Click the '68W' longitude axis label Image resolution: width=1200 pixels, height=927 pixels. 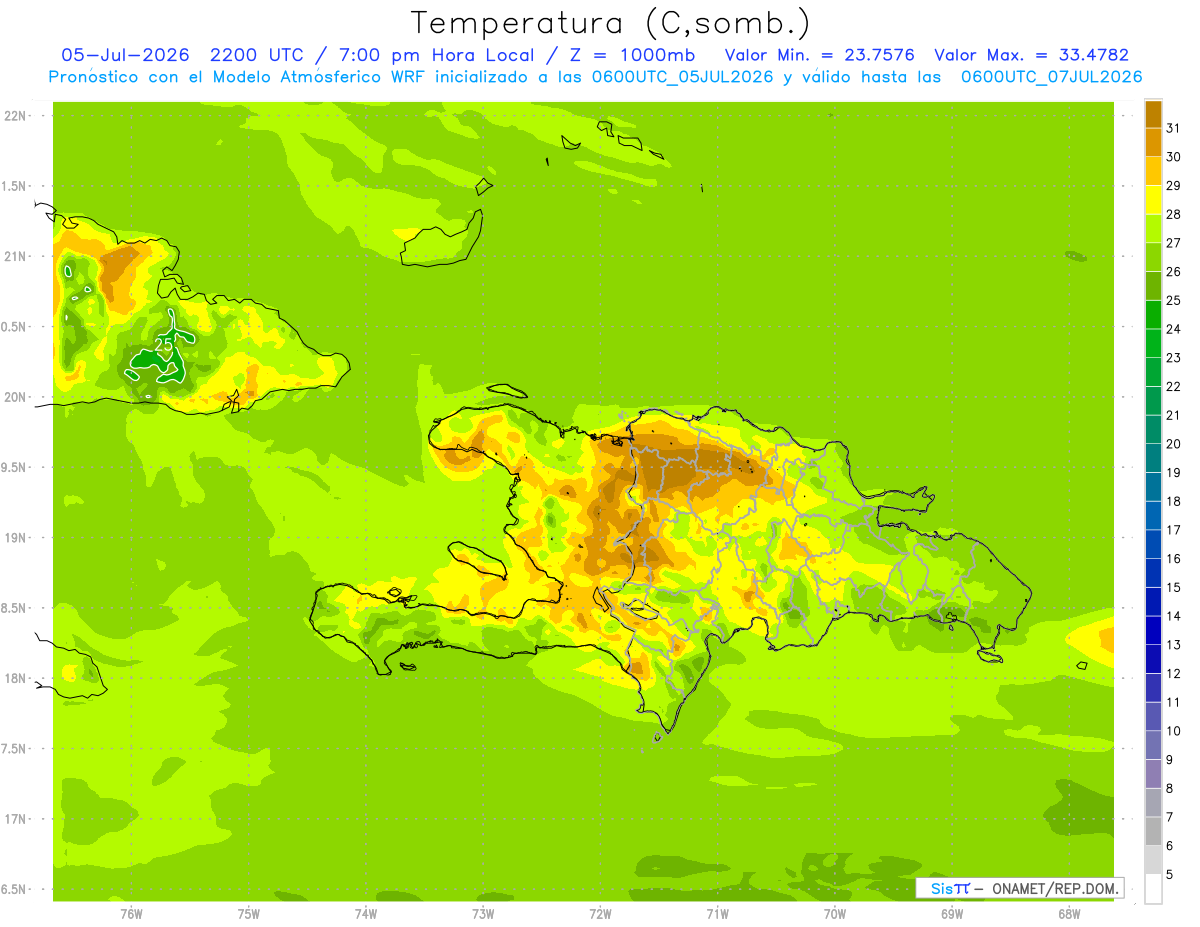1068,913
